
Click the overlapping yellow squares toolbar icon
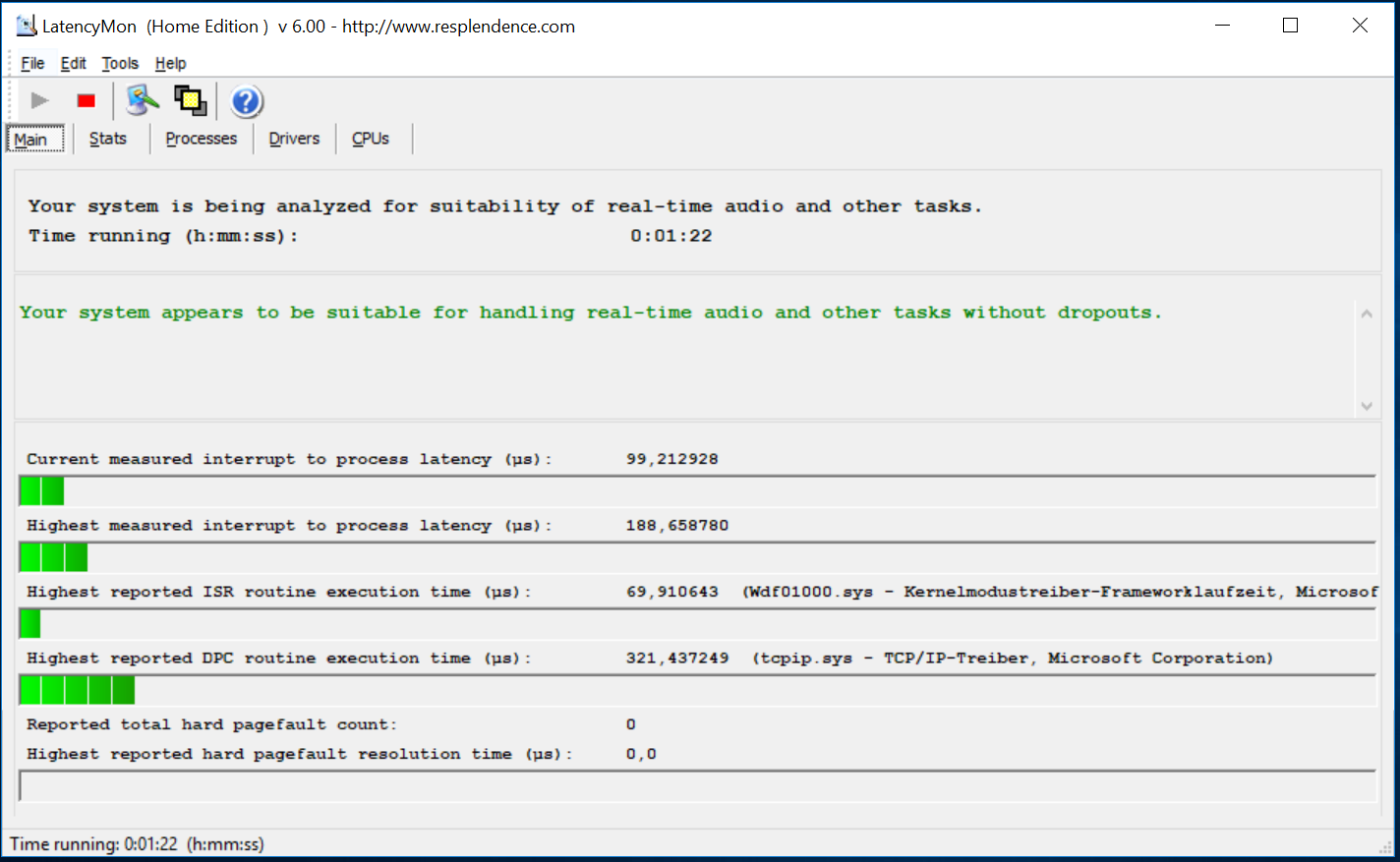190,100
